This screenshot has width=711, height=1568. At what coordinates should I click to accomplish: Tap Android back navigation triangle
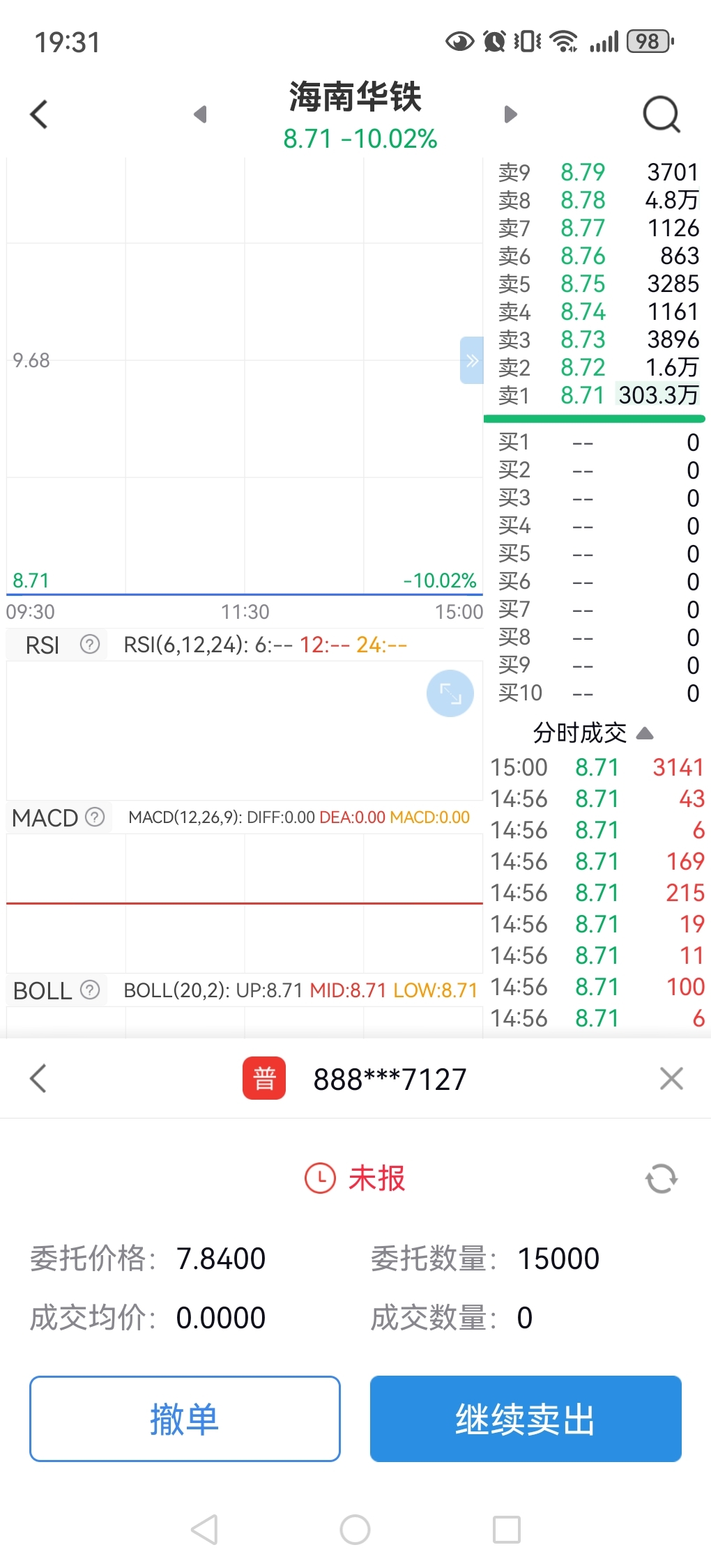[x=204, y=1530]
